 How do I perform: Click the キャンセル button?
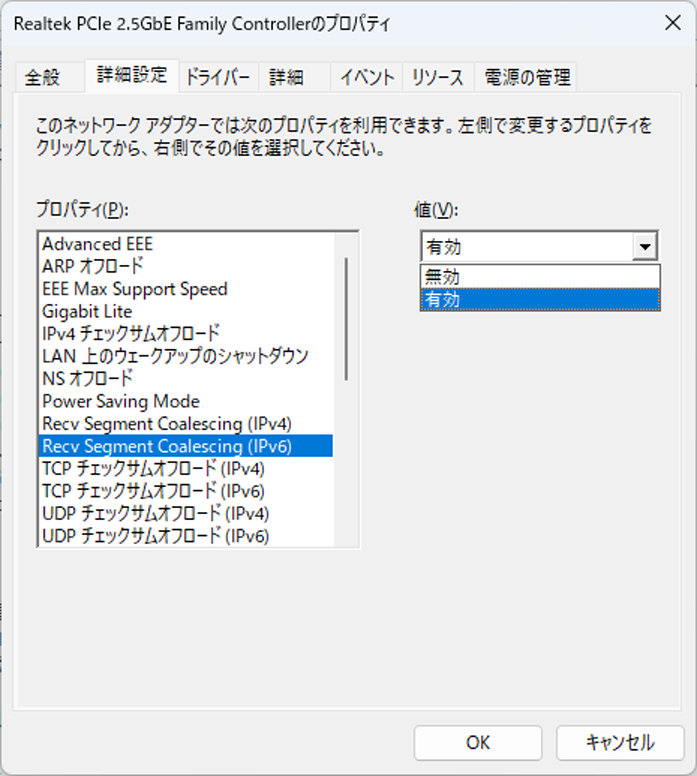coord(620,742)
